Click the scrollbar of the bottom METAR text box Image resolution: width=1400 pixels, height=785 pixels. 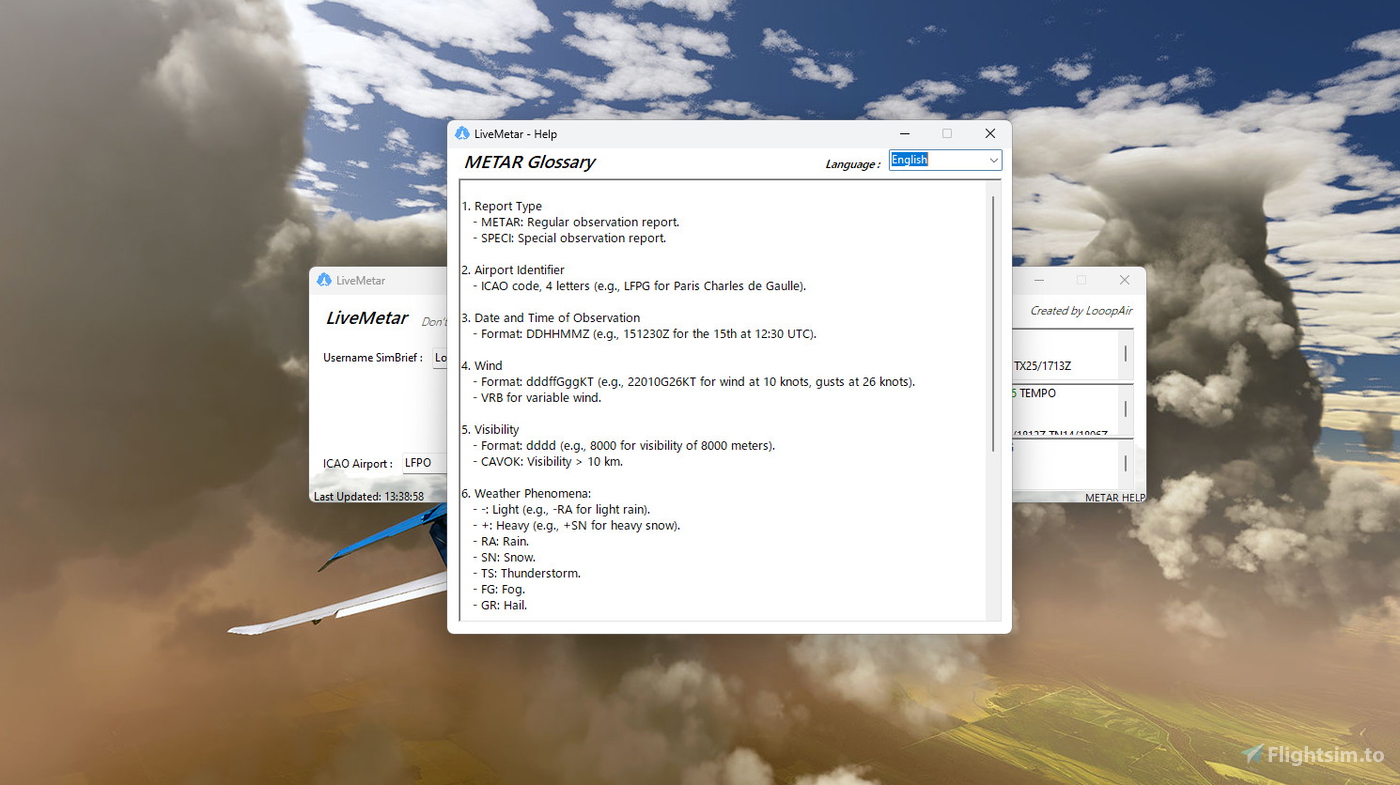coord(1127,465)
